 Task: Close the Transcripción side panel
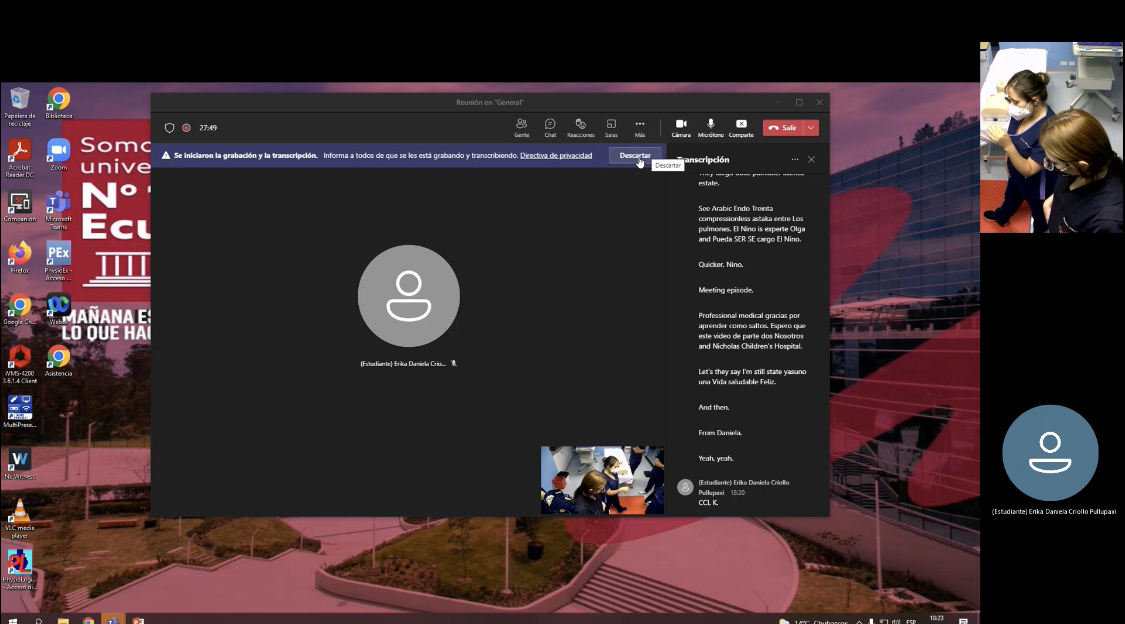(811, 159)
